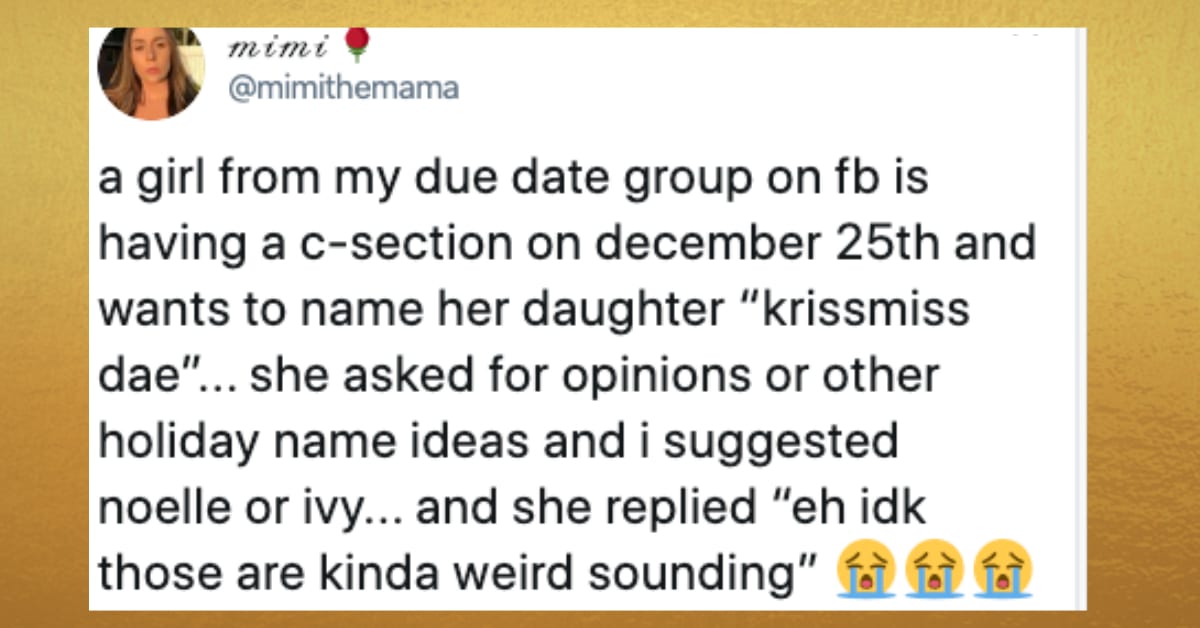Click the avatar thumbnail of the tweet author

(151, 75)
